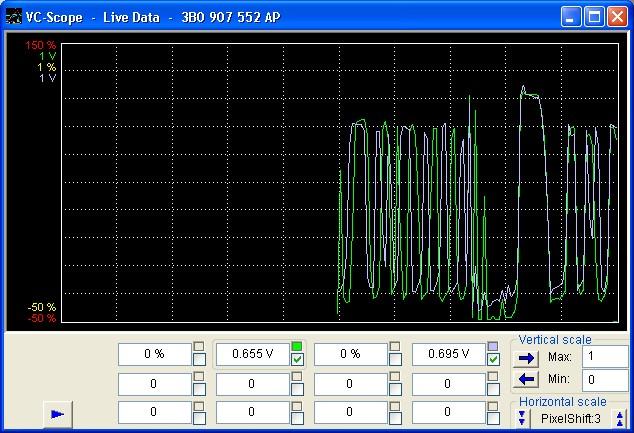The width and height of the screenshot is (634, 433).
Task: Maximize the VC-Scope window
Action: (593, 17)
